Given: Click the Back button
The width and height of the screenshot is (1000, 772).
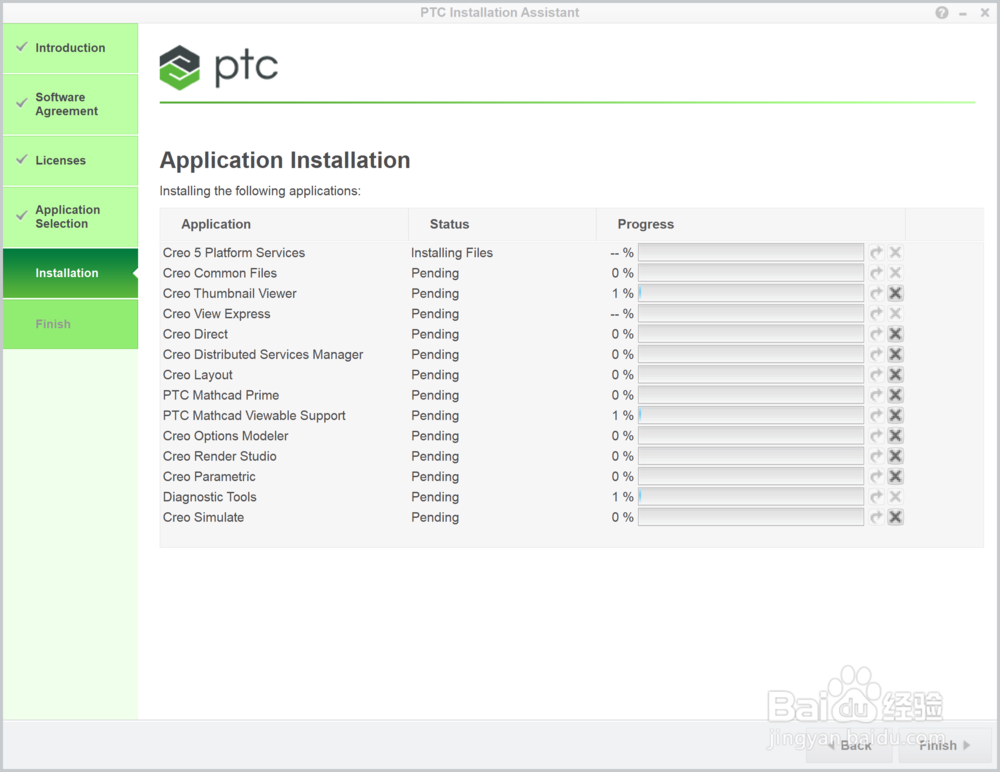Looking at the screenshot, I should (849, 745).
